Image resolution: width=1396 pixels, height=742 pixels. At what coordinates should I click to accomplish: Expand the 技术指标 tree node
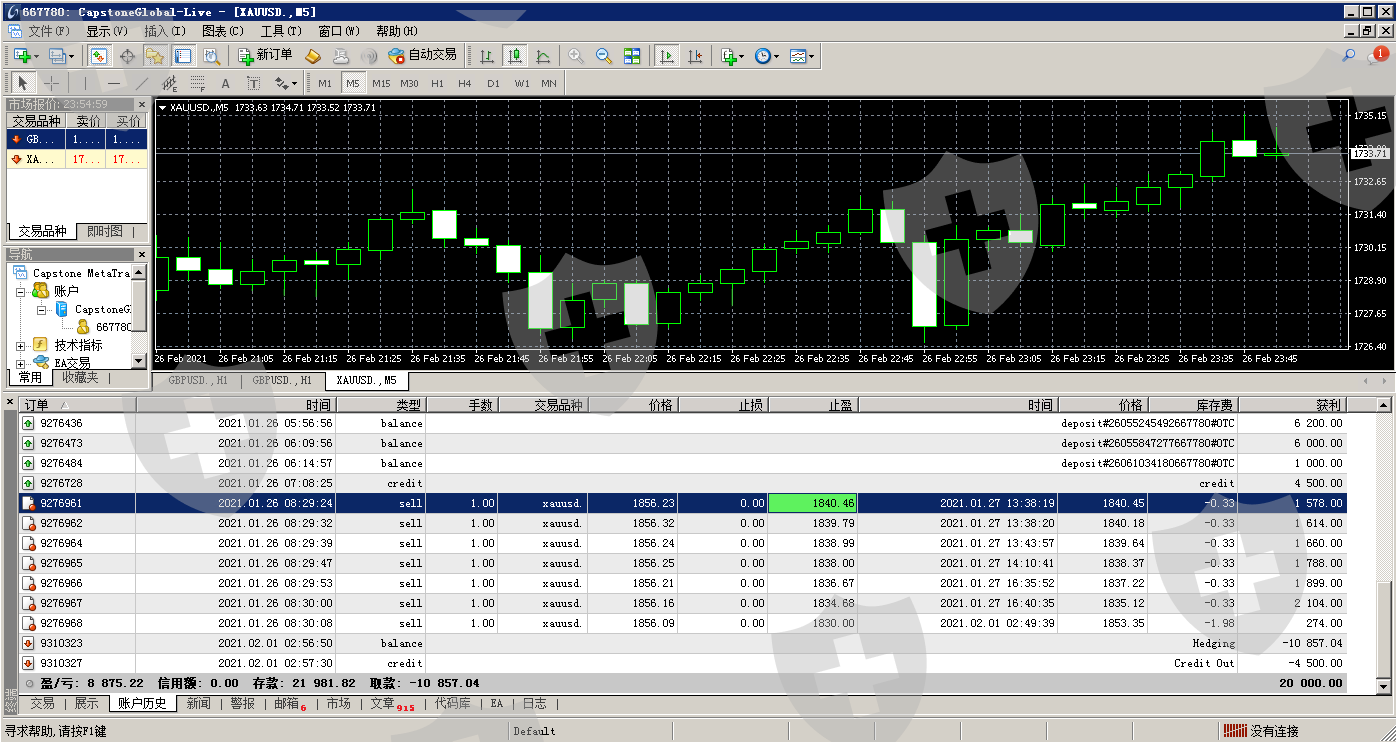[x=21, y=345]
